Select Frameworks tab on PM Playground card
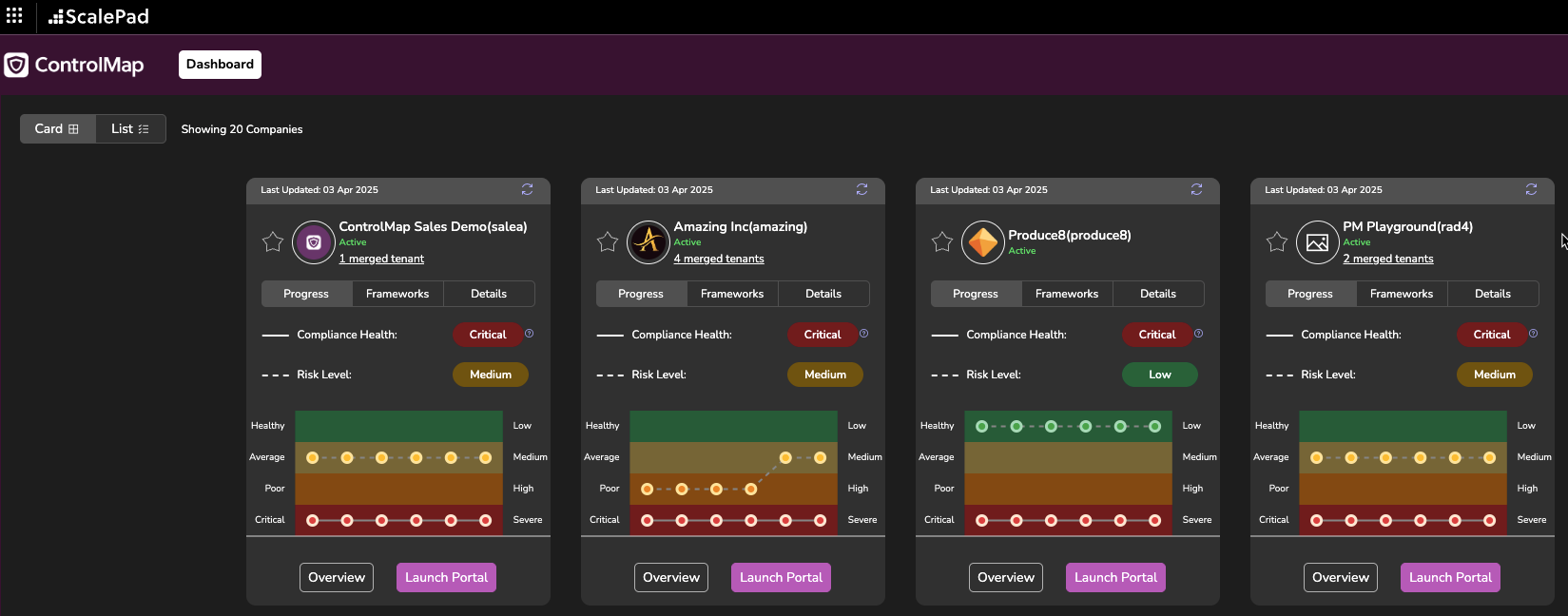The image size is (1568, 616). pos(1402,294)
